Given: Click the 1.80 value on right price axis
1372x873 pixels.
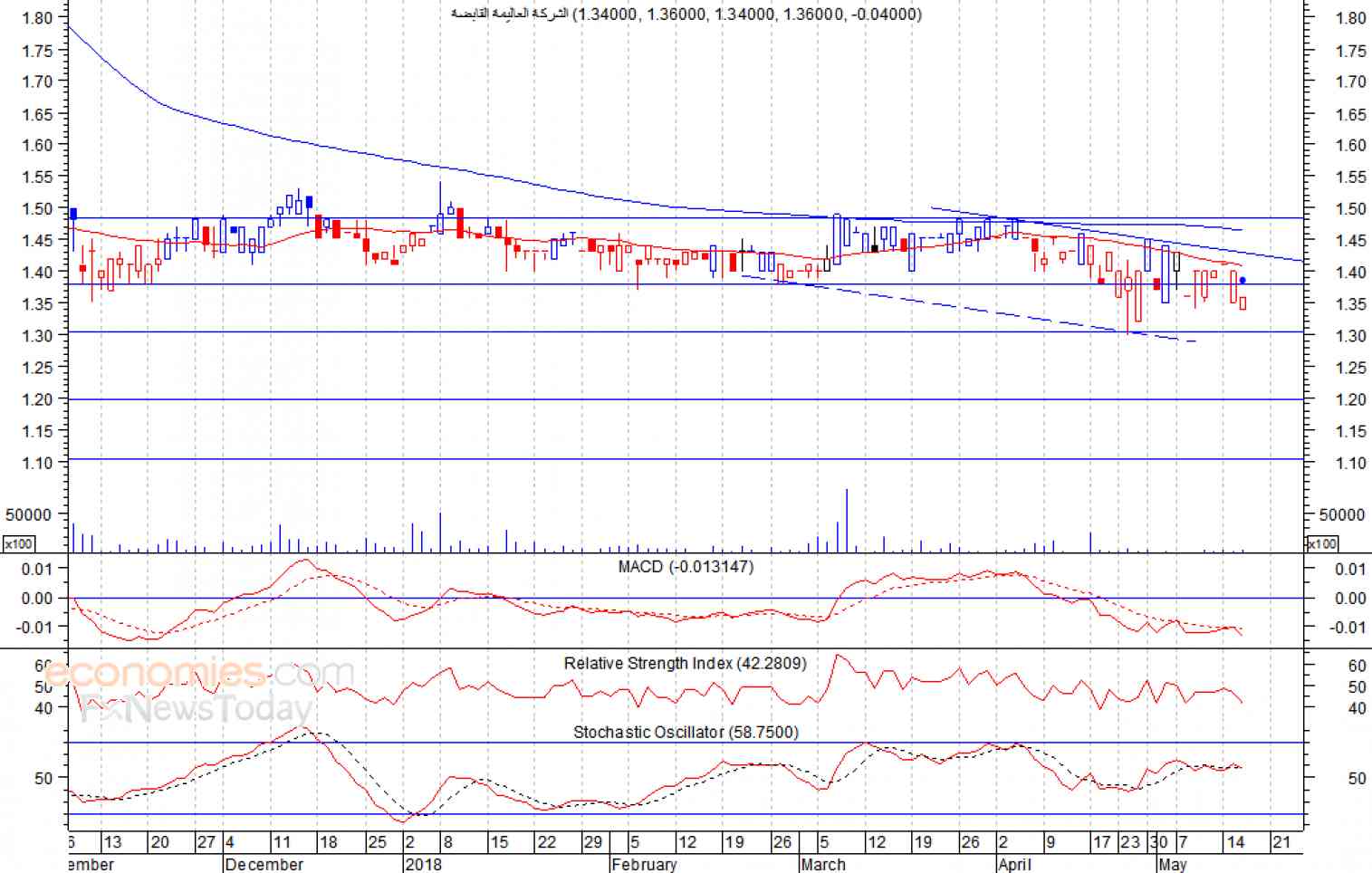Looking at the screenshot, I should click(x=1351, y=17).
